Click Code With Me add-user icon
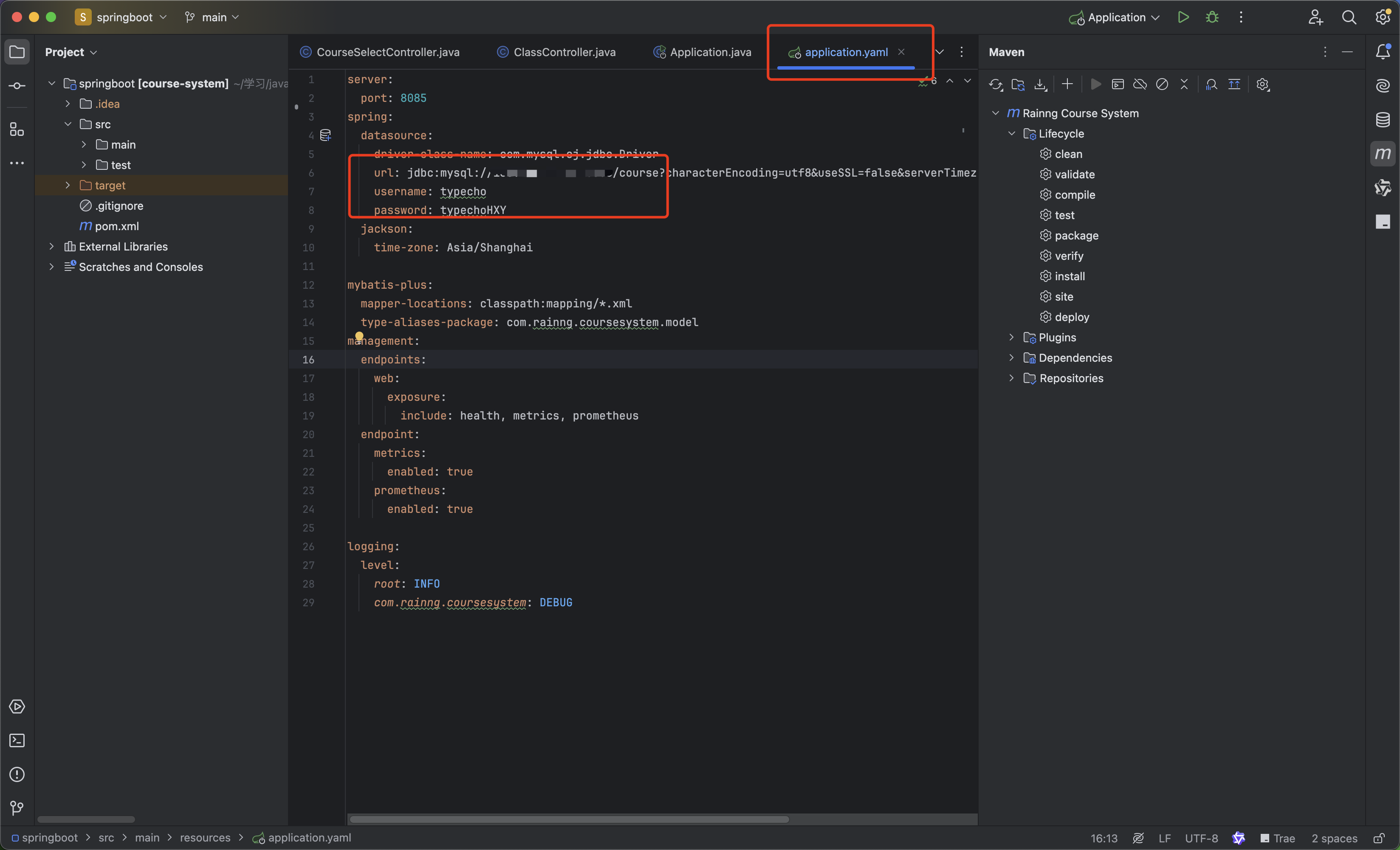 (1315, 17)
